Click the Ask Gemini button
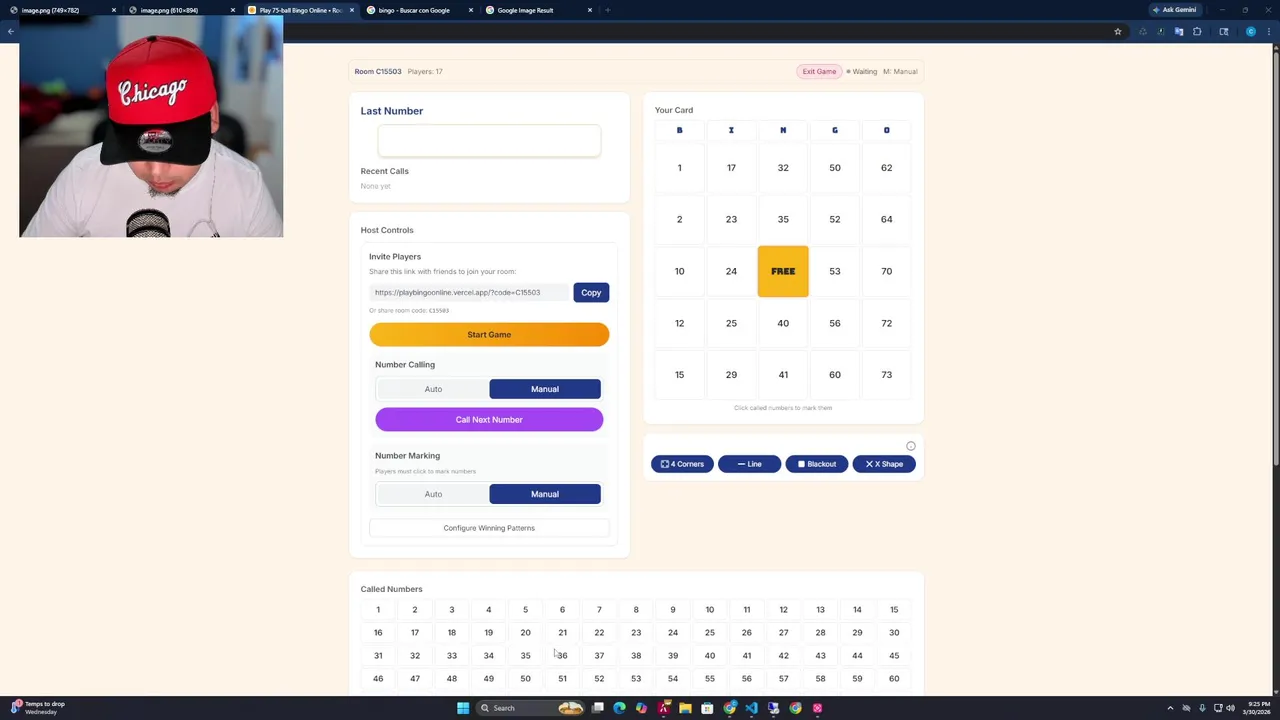This screenshot has height=720, width=1280. (1174, 10)
